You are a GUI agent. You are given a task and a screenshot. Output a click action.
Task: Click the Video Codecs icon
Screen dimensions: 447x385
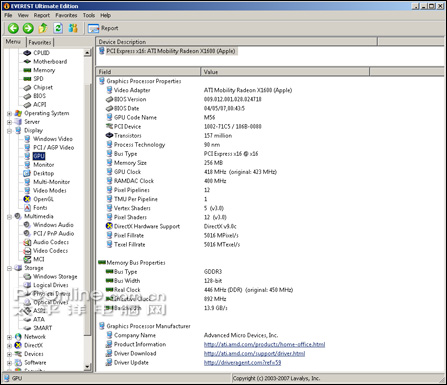(27, 251)
